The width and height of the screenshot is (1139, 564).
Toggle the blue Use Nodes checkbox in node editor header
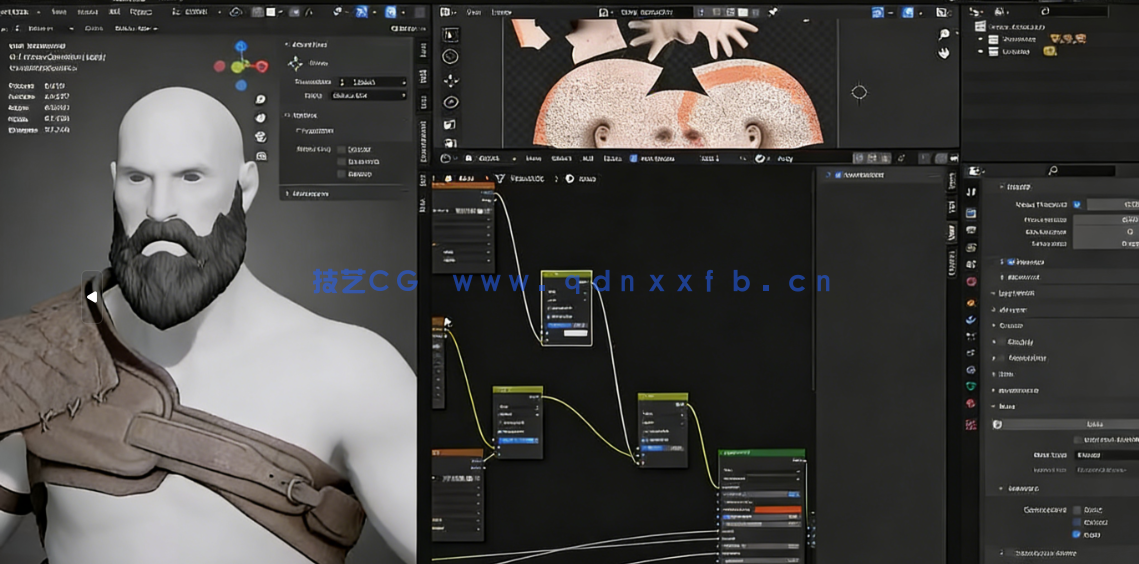coord(633,158)
